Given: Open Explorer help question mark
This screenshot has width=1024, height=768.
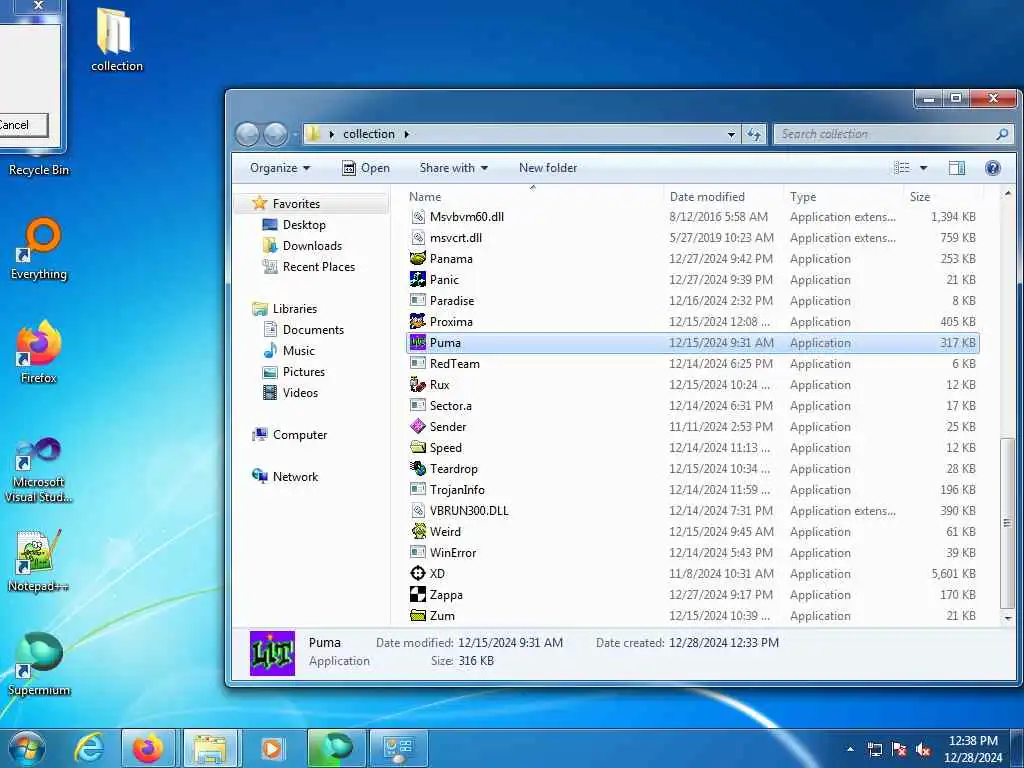Looking at the screenshot, I should click(993, 168).
